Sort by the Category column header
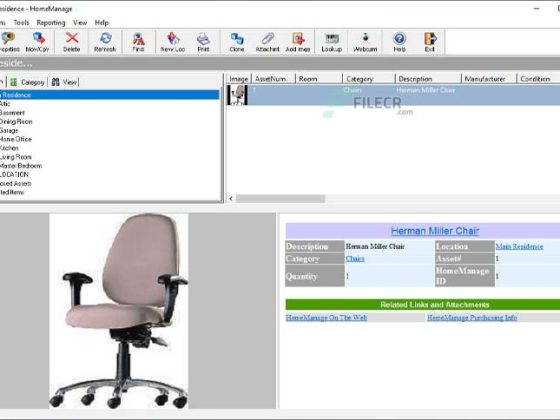This screenshot has height=420, width=560. 369,79
